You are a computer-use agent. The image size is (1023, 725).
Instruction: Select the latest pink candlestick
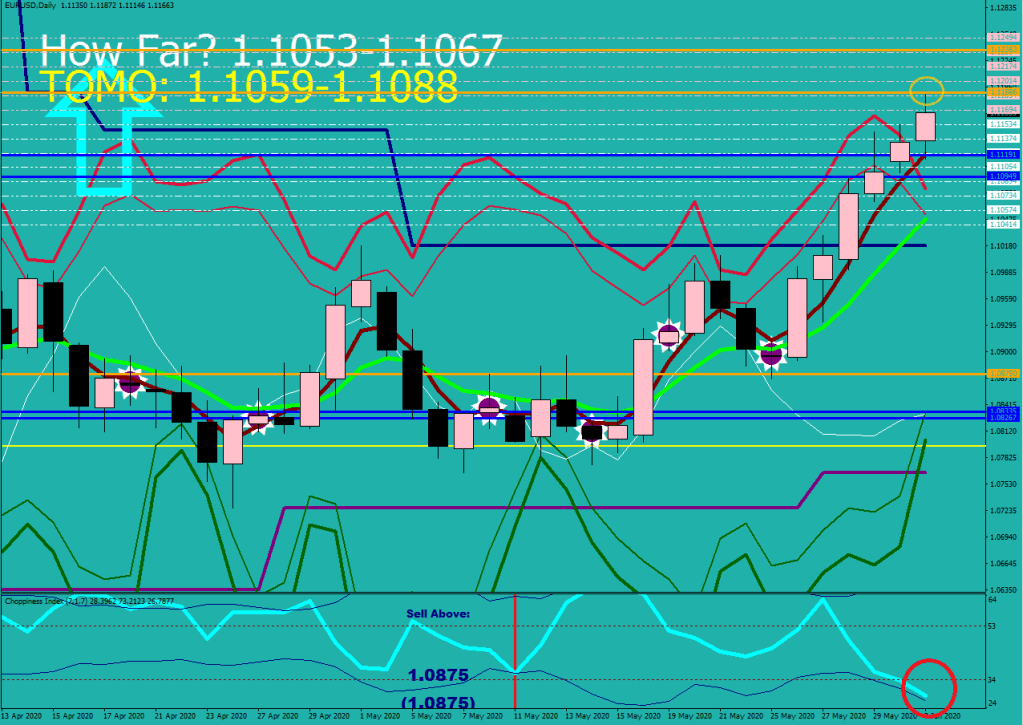coord(926,126)
